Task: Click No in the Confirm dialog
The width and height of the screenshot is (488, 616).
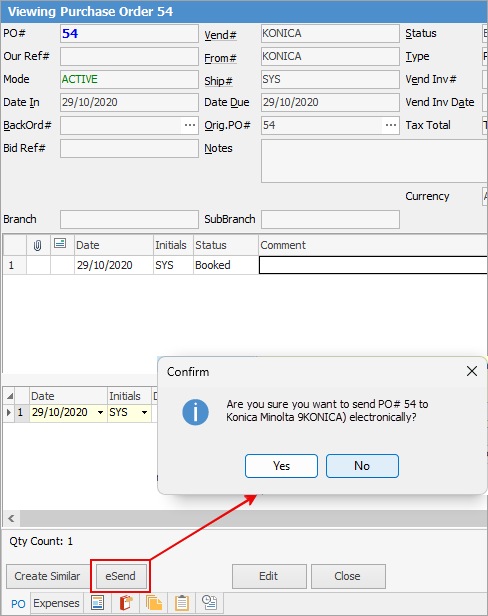Action: click(362, 466)
